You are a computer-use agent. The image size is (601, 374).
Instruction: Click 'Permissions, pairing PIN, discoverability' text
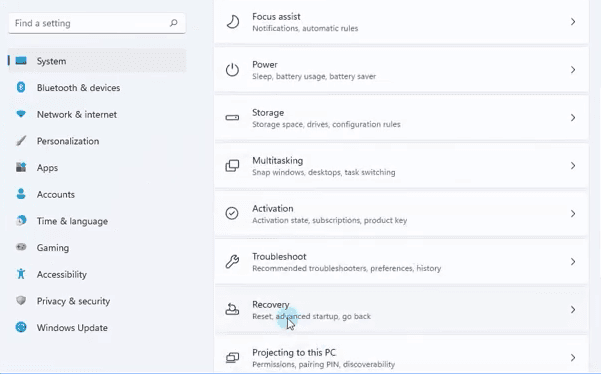click(x=323, y=364)
